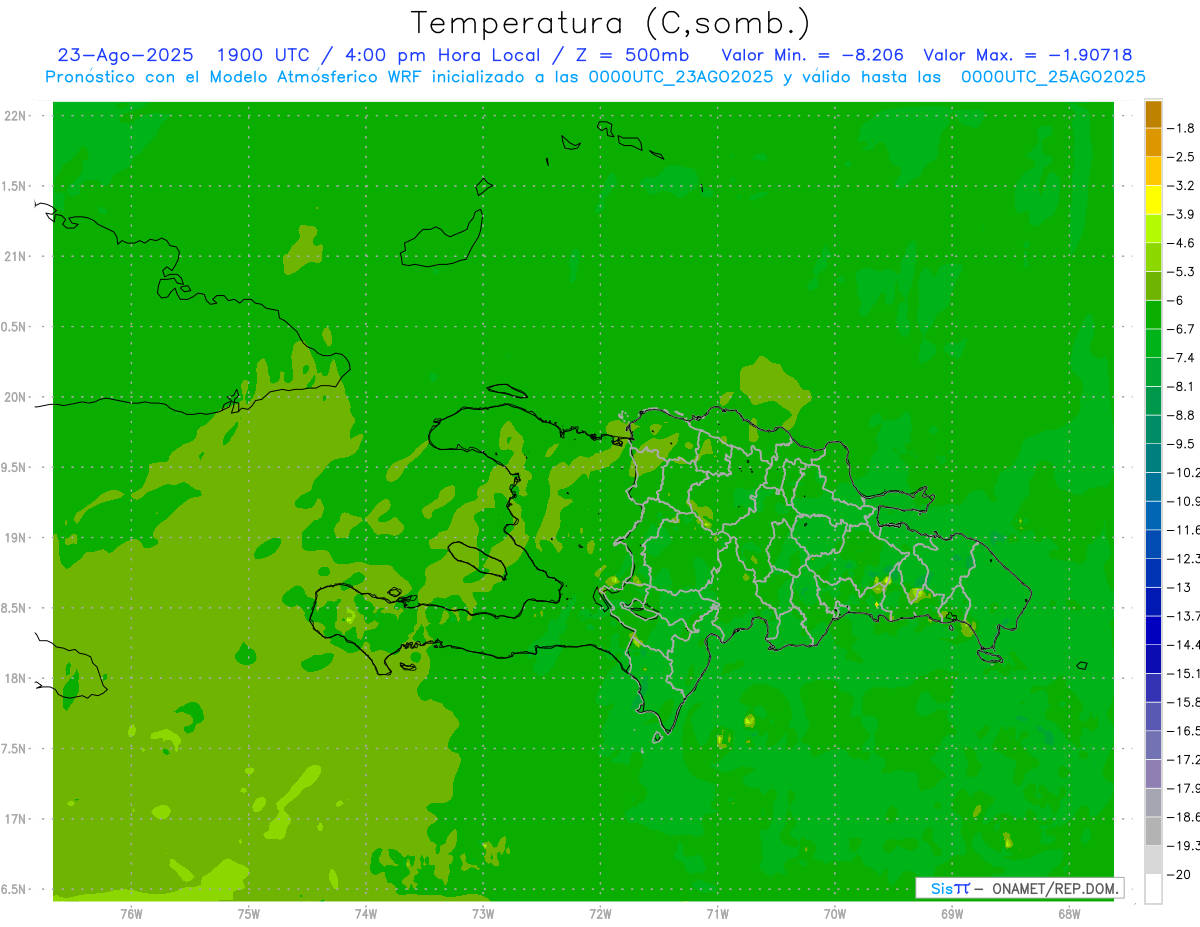Screen dimensions: 1200x927
Task: Click the '19N' latitude label
Action: 17,538
